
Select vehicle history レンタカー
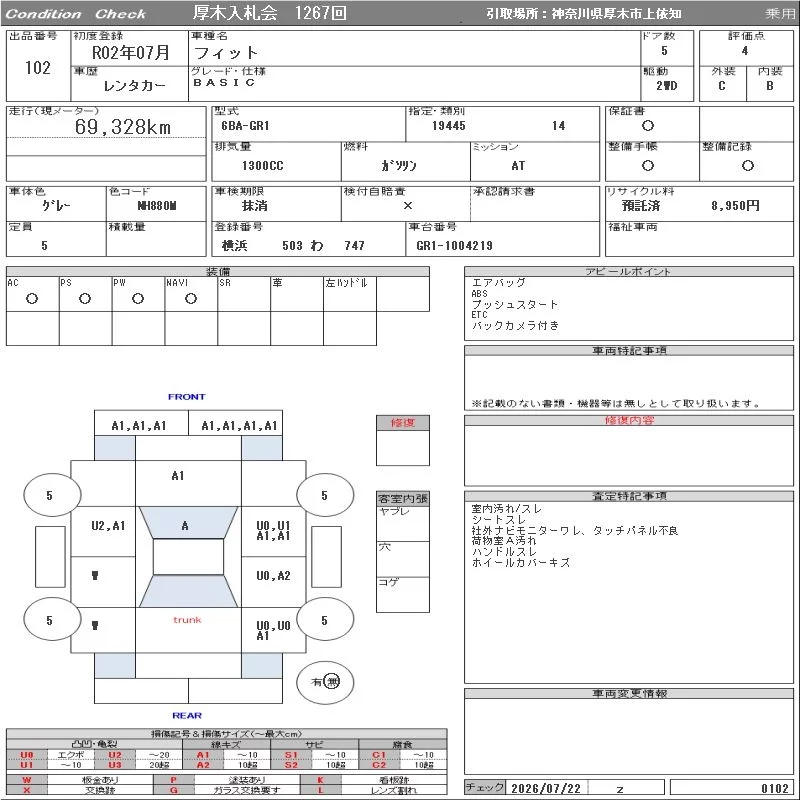[134, 86]
